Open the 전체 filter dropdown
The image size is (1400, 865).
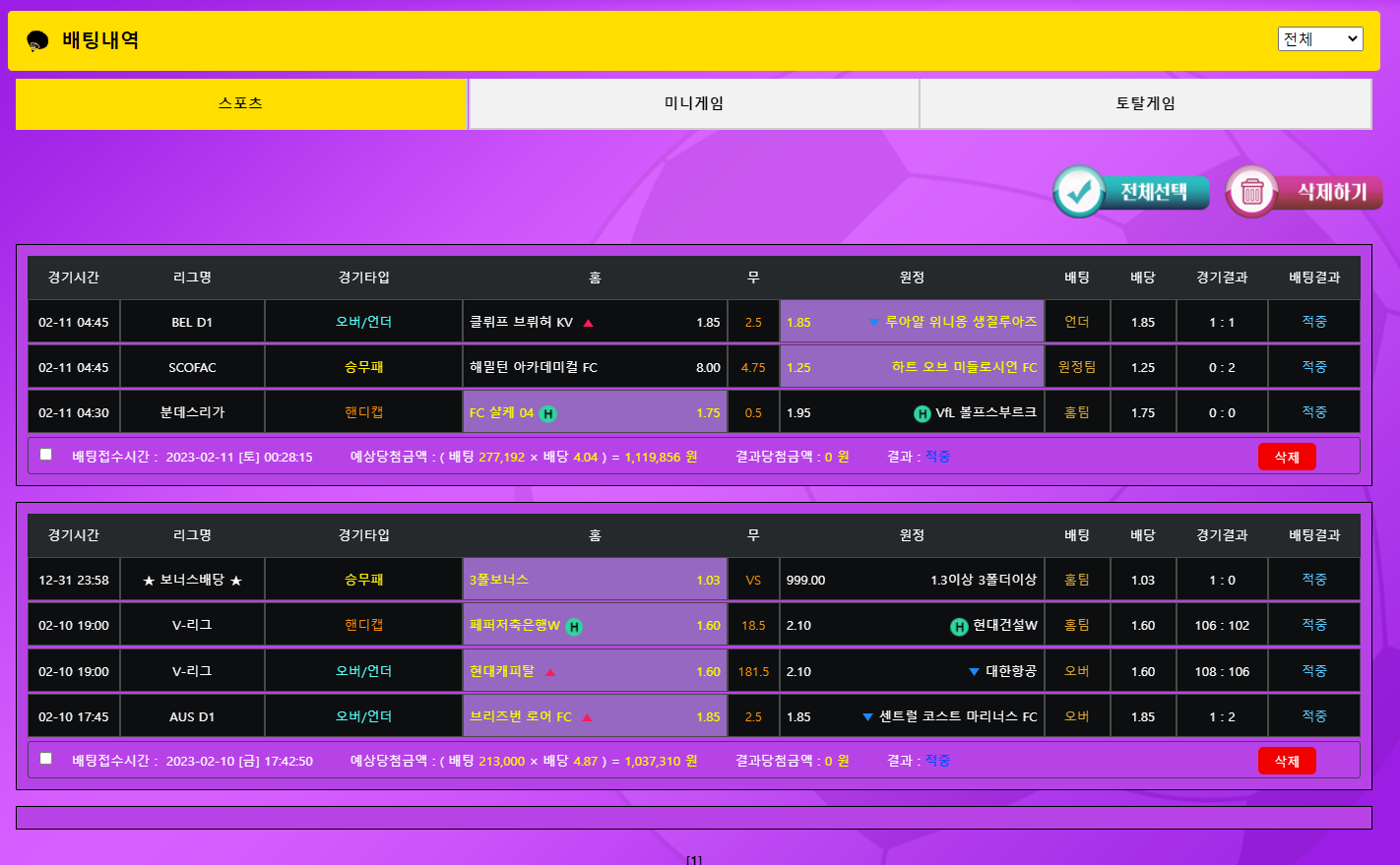pyautogui.click(x=1319, y=39)
